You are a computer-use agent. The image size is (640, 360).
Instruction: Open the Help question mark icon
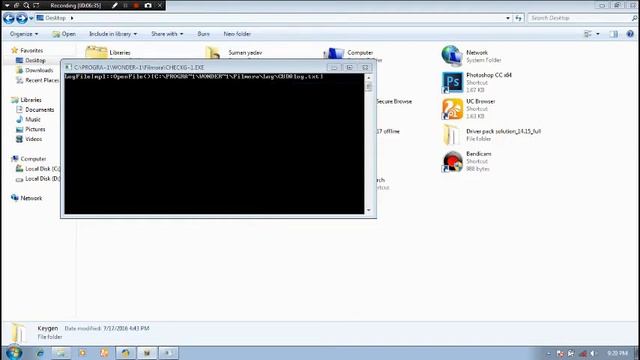630,34
